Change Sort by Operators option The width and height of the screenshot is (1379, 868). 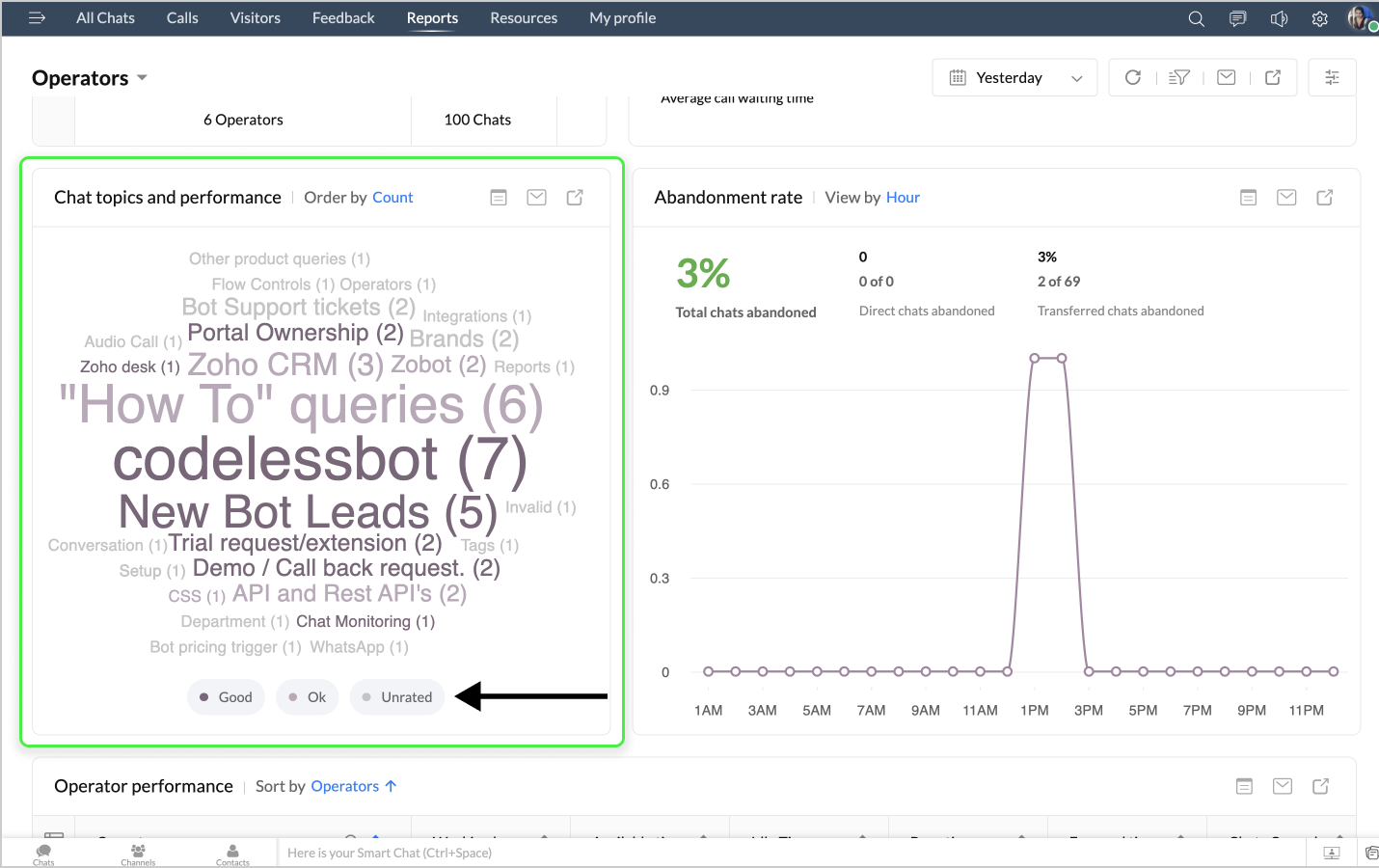point(353,787)
